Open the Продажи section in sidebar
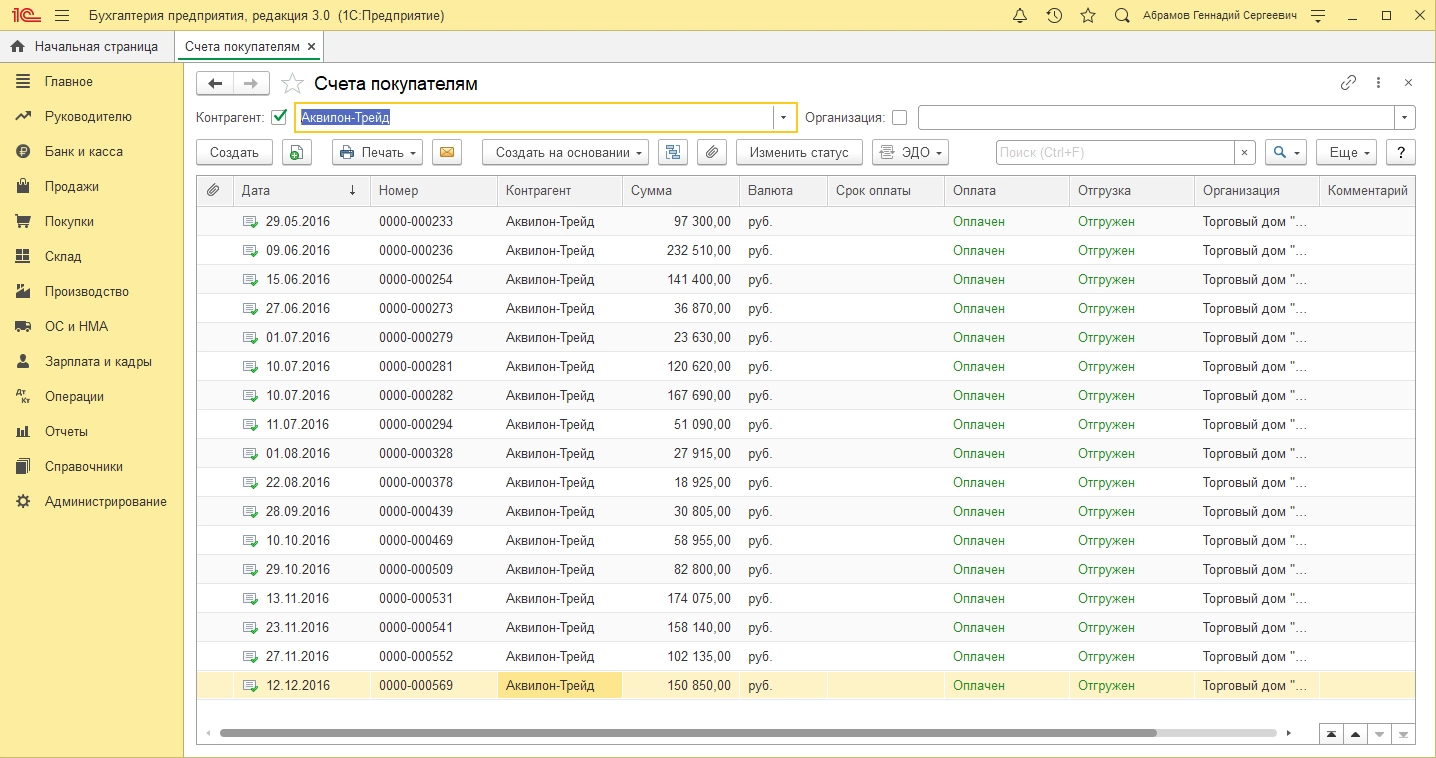 tap(71, 186)
